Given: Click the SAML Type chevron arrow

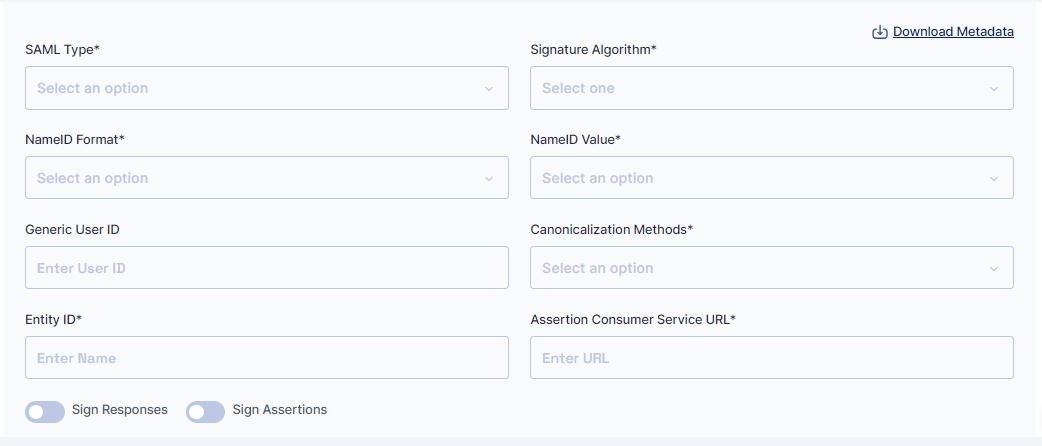Looking at the screenshot, I should pyautogui.click(x=488, y=88).
